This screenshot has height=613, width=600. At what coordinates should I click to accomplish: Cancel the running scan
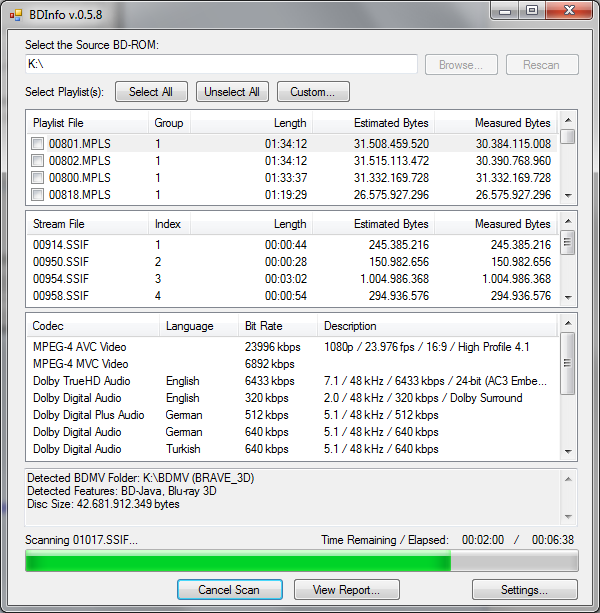[x=229, y=590]
